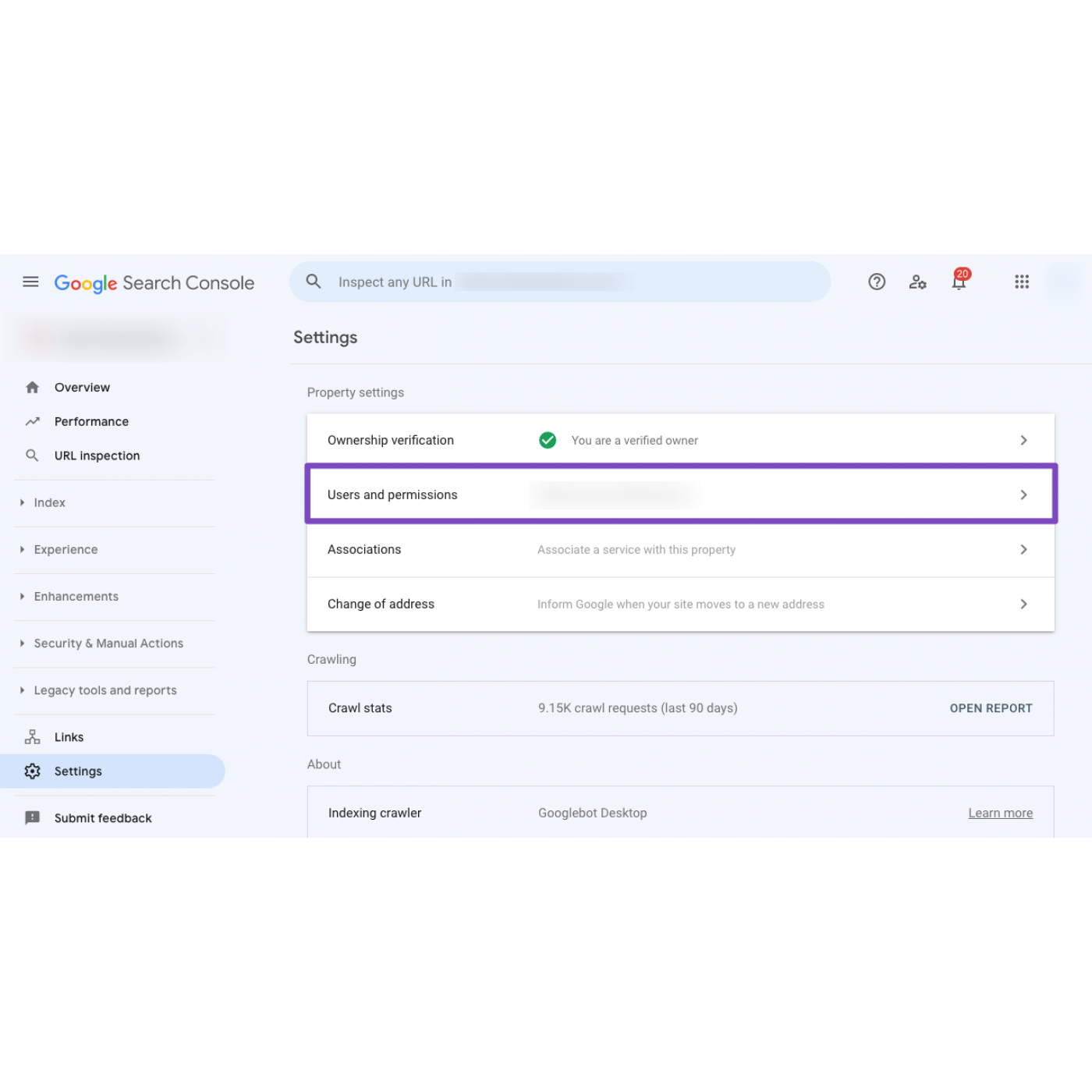The width and height of the screenshot is (1092, 1092).
Task: Open the notifications bell with 20 badge
Action: click(x=959, y=282)
